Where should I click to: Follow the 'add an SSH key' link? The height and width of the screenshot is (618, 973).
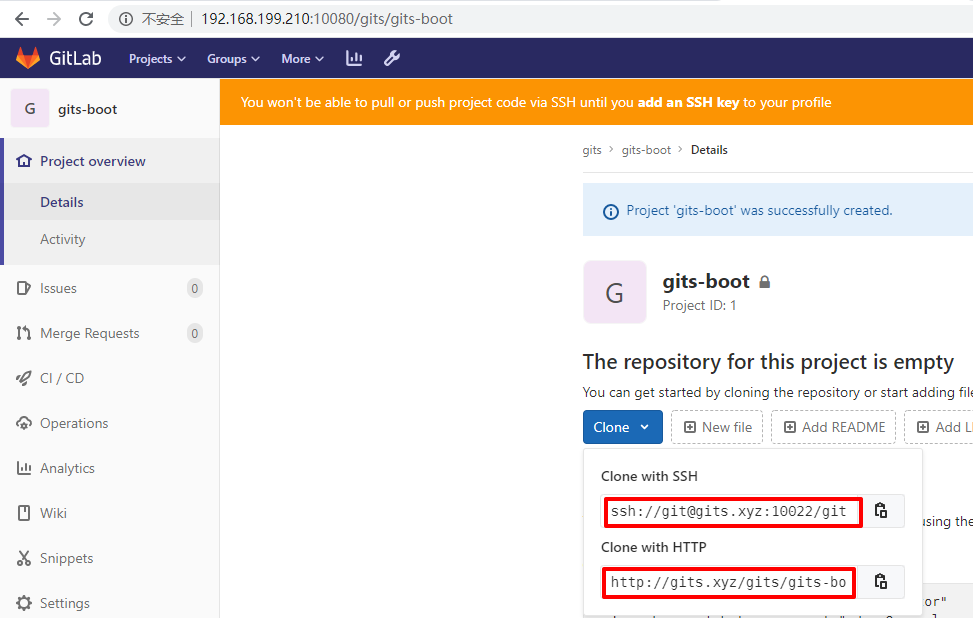click(x=688, y=102)
